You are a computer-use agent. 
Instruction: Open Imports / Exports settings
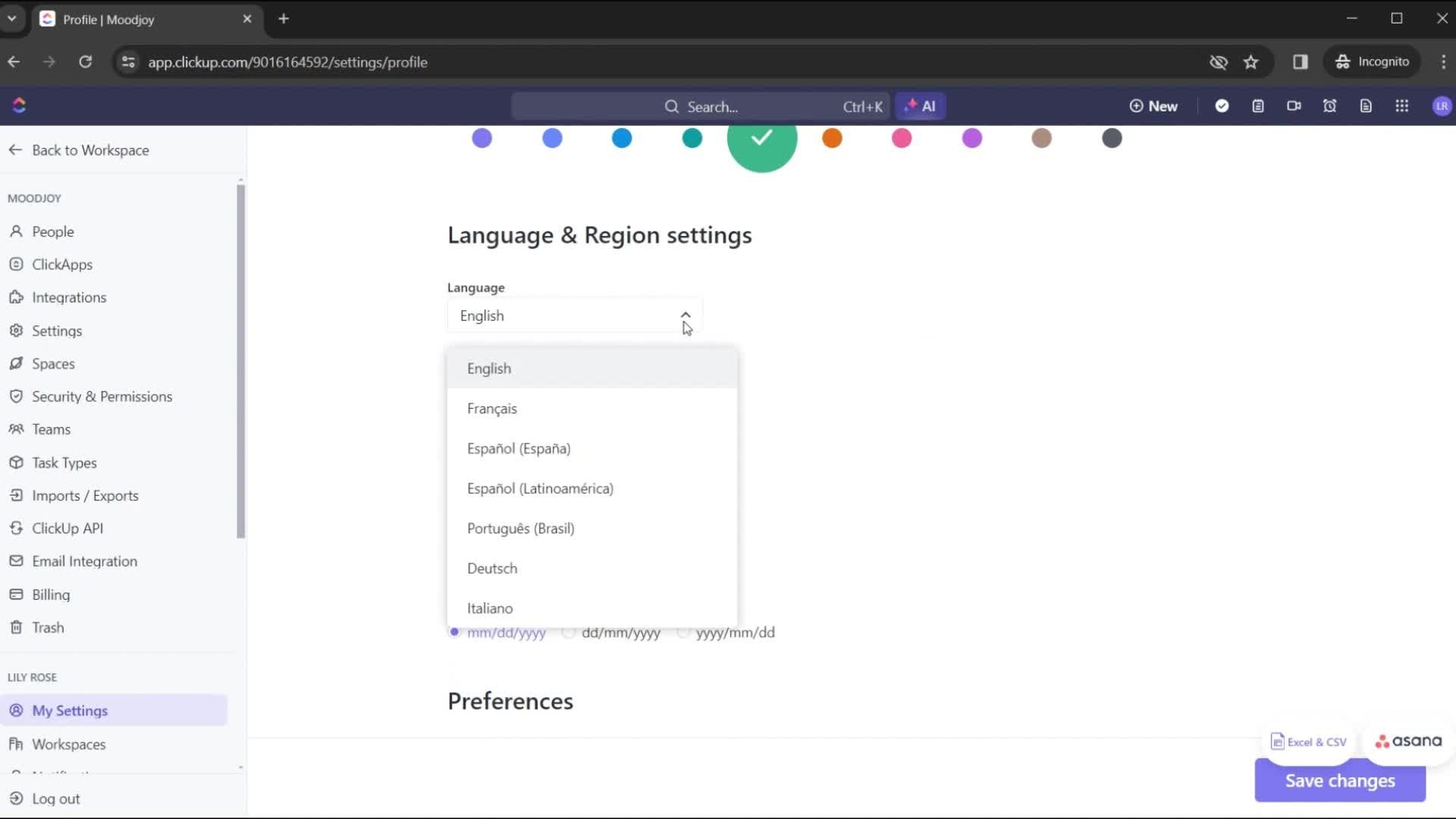(x=85, y=495)
